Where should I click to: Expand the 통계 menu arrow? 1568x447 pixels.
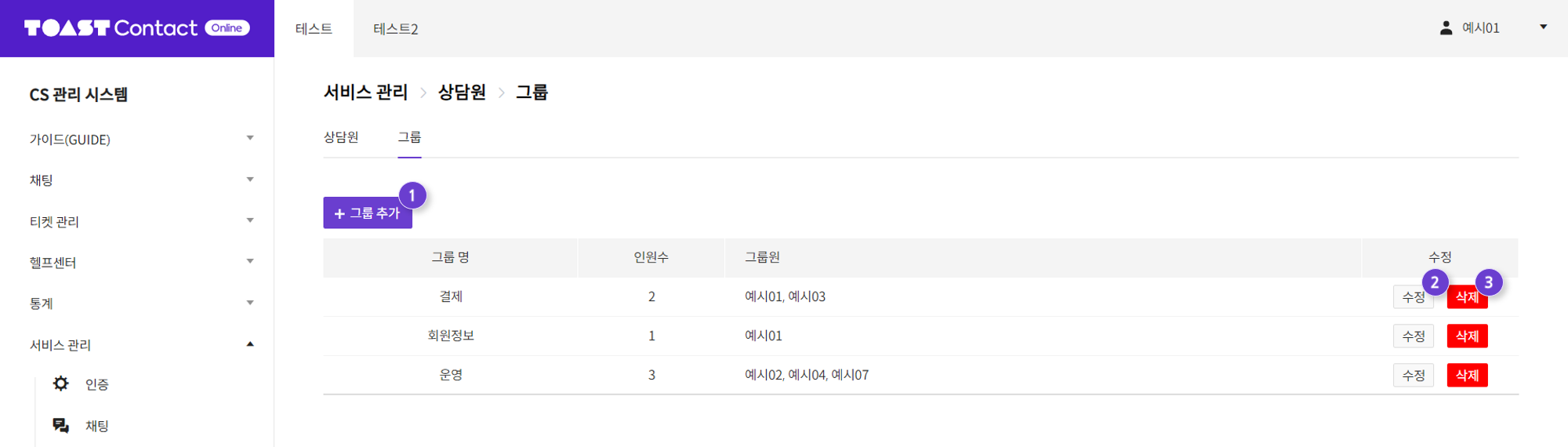[250, 303]
